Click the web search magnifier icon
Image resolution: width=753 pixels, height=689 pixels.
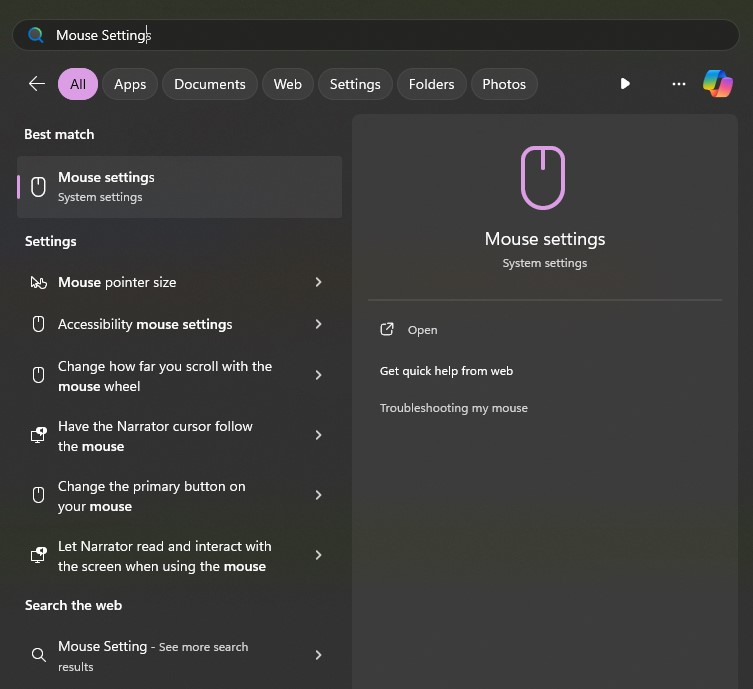[x=38, y=655]
